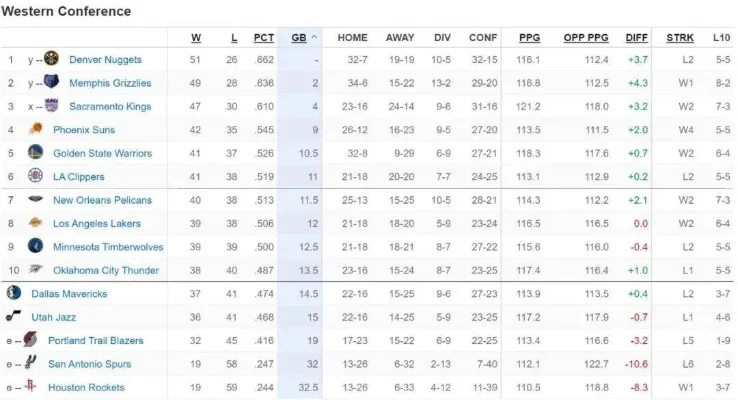The width and height of the screenshot is (738, 400).
Task: Sort standings by W column header
Action: point(196,38)
